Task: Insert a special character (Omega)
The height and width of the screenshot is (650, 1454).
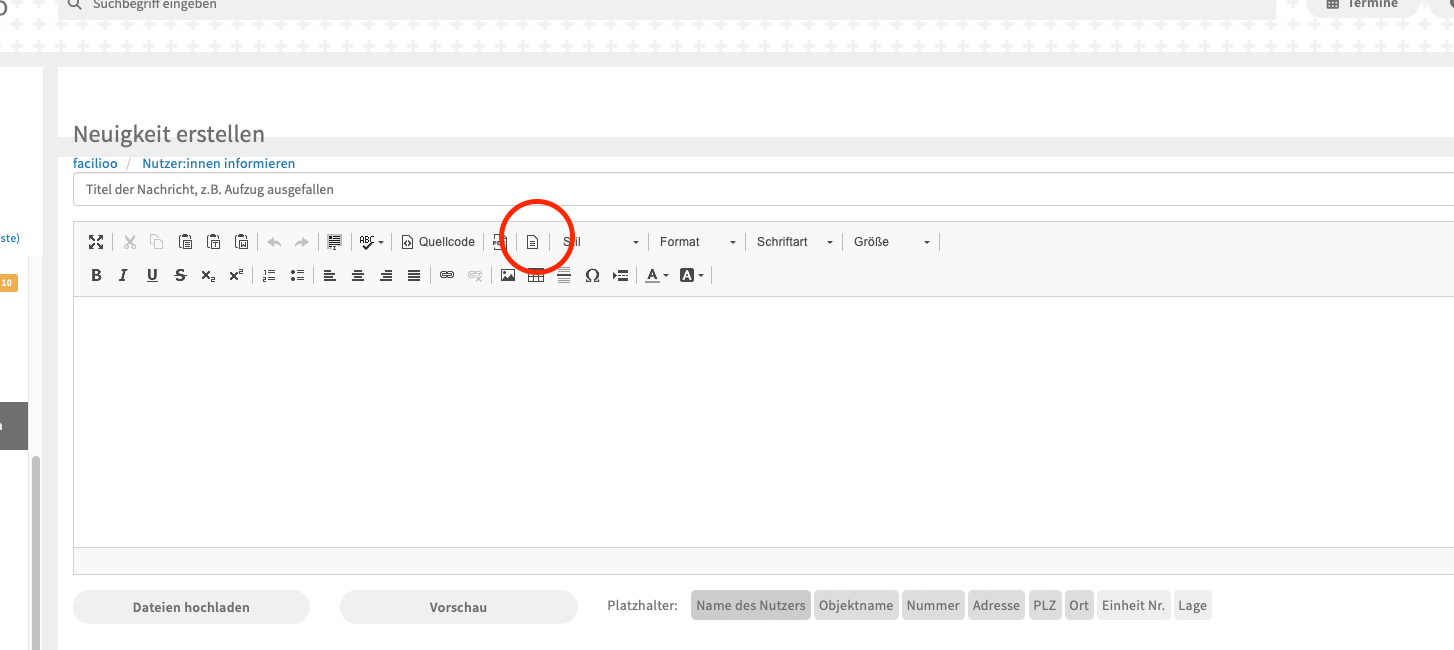Action: pos(592,276)
